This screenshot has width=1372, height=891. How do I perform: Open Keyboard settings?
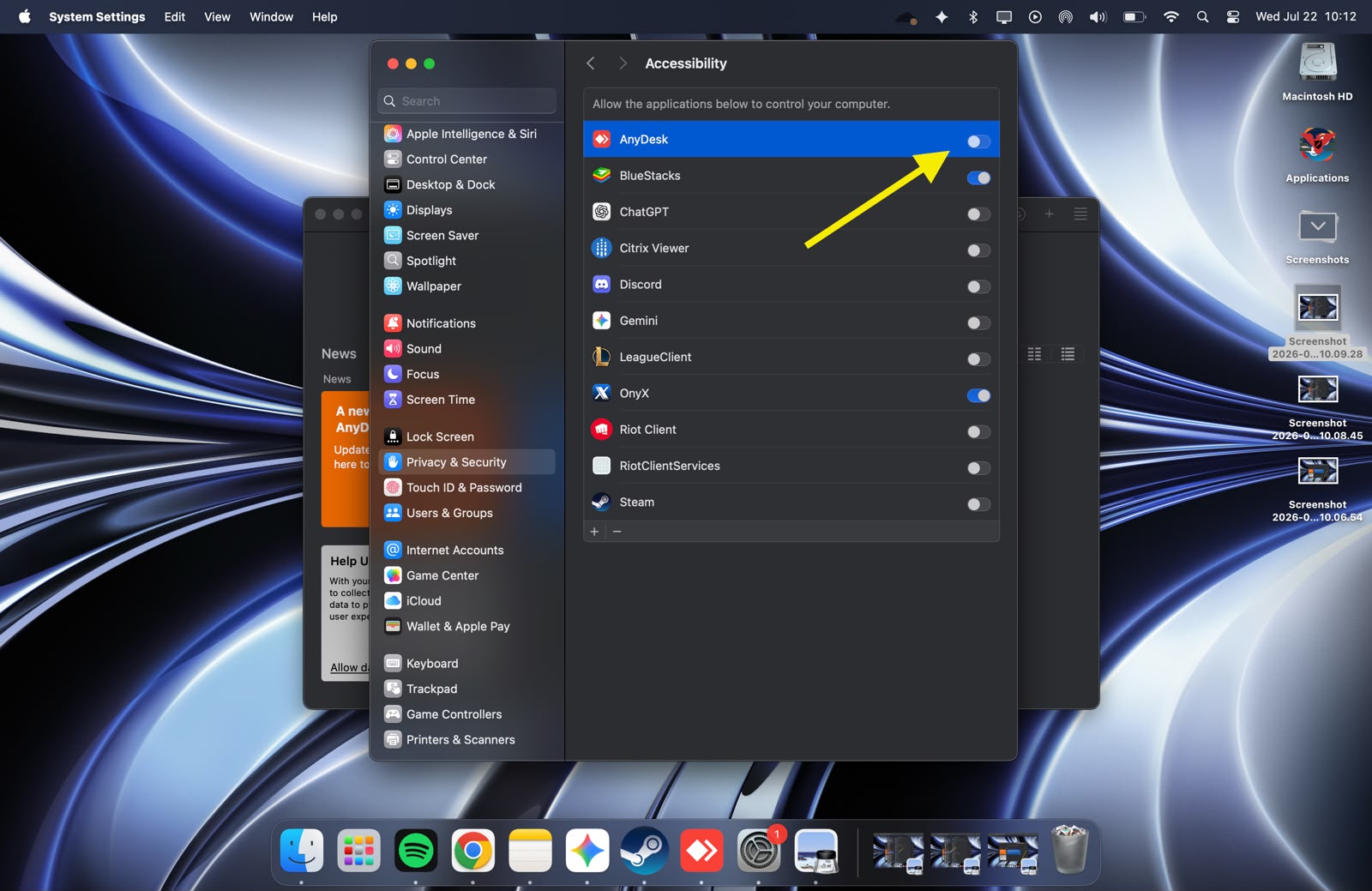click(x=466, y=664)
